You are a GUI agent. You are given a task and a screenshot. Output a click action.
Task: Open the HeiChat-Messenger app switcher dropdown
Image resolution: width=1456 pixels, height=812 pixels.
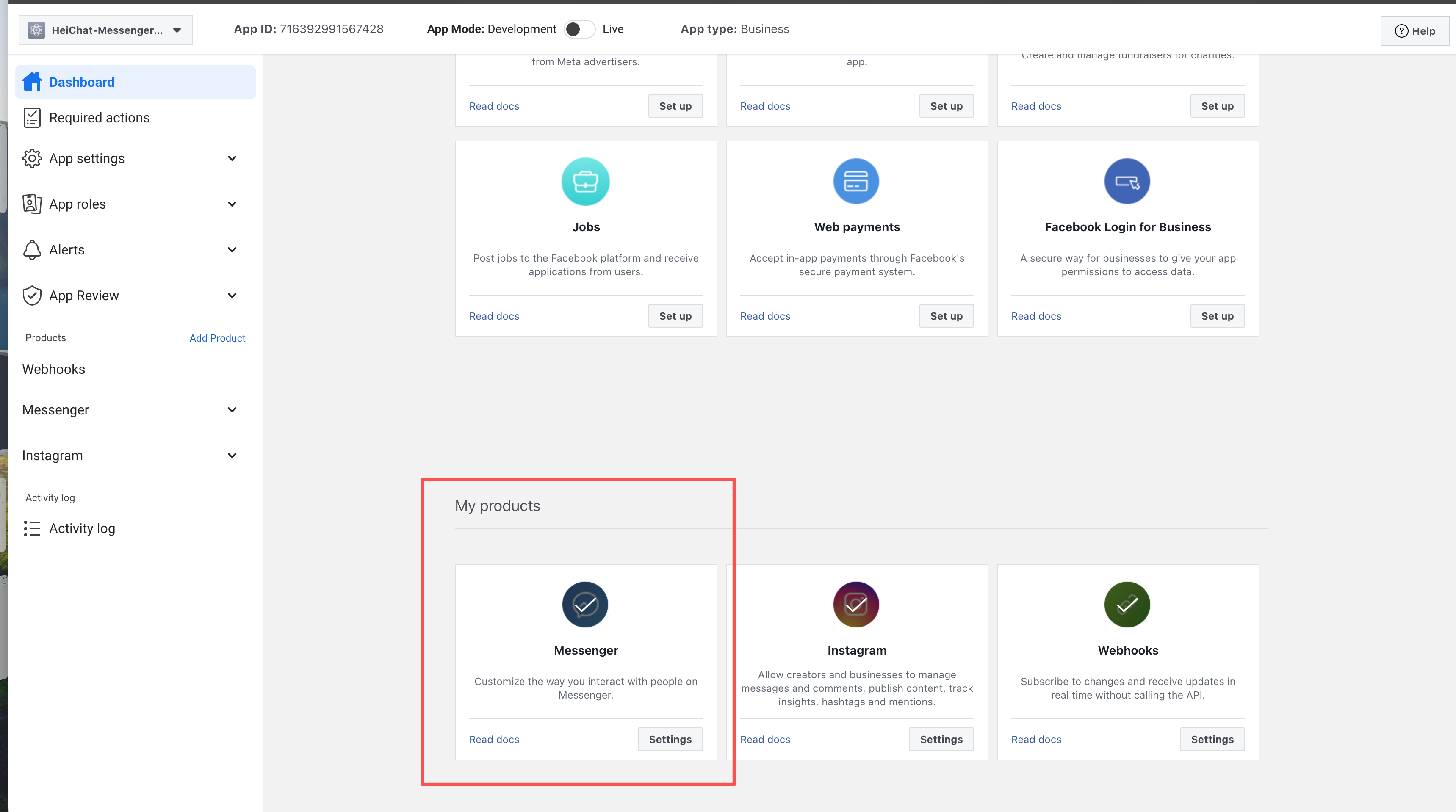105,30
